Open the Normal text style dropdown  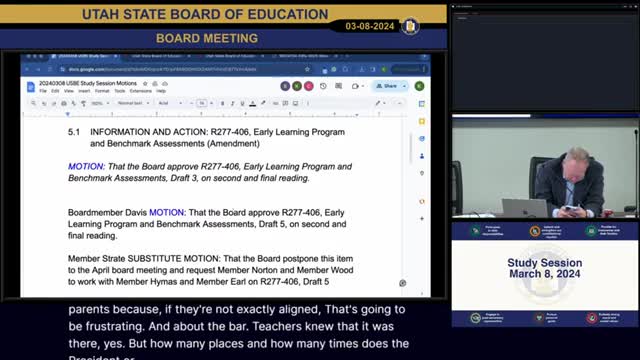click(133, 103)
